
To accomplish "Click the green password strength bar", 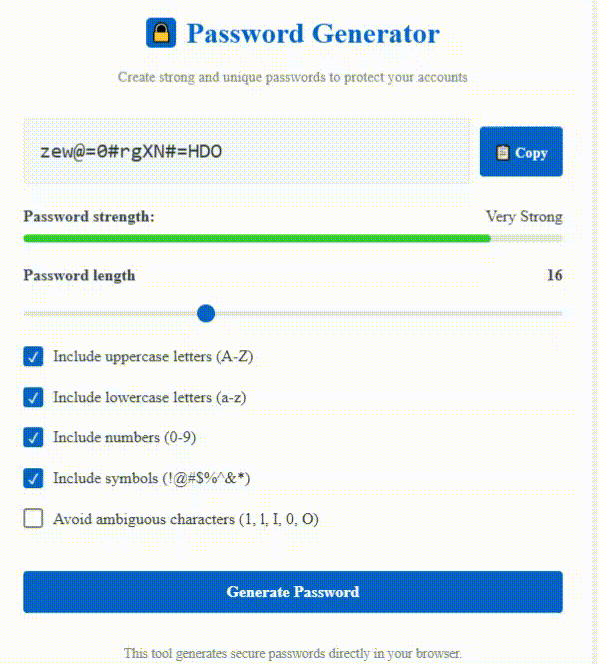I will point(257,238).
